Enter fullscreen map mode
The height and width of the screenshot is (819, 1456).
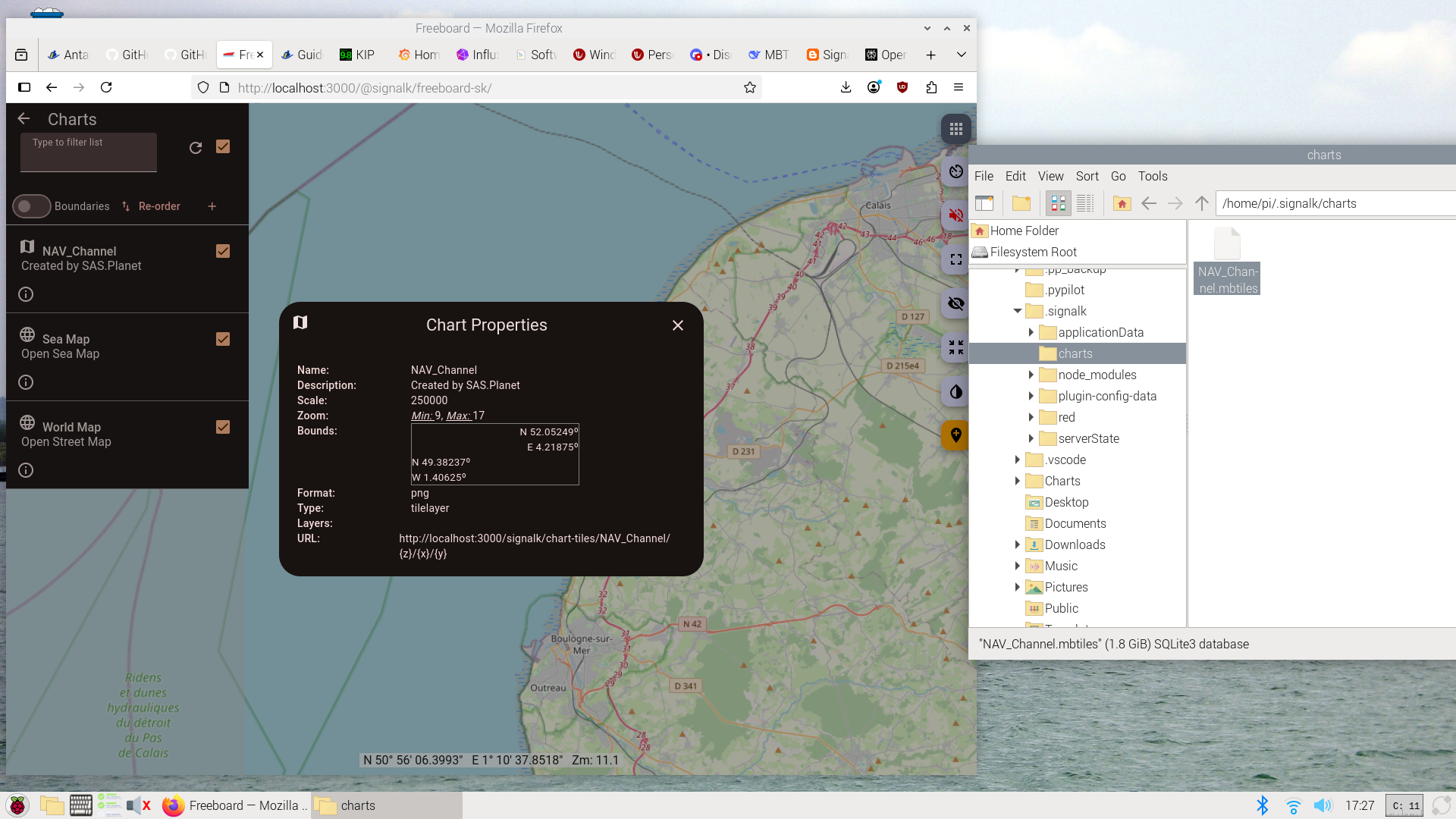956,259
